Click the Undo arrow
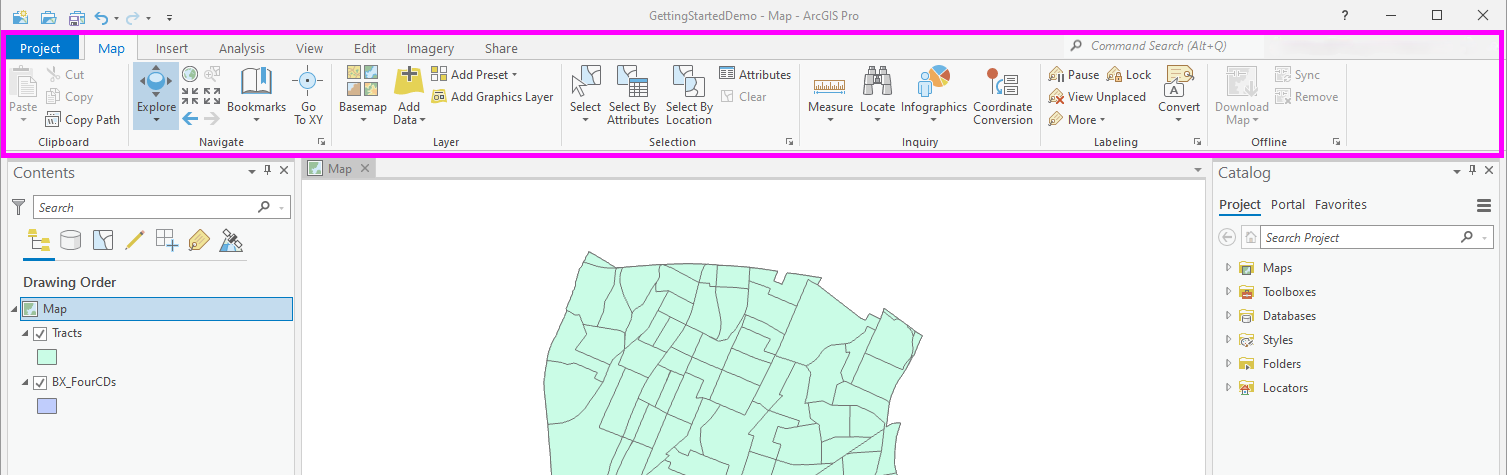This screenshot has width=1507, height=475. (x=101, y=17)
